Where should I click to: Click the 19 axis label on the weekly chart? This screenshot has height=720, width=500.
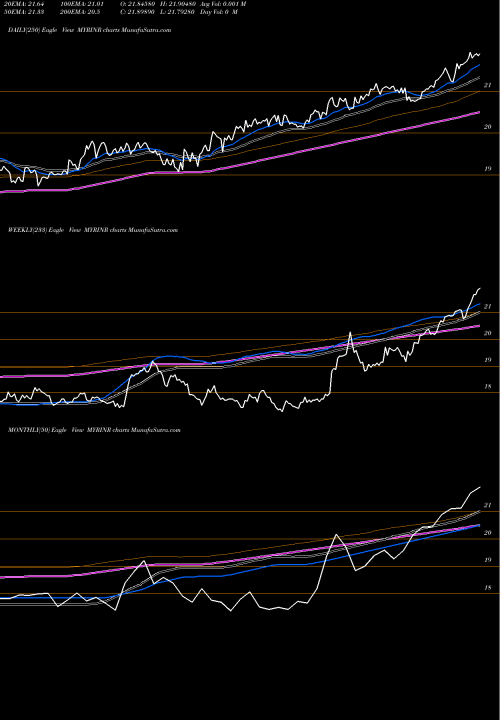488,360
